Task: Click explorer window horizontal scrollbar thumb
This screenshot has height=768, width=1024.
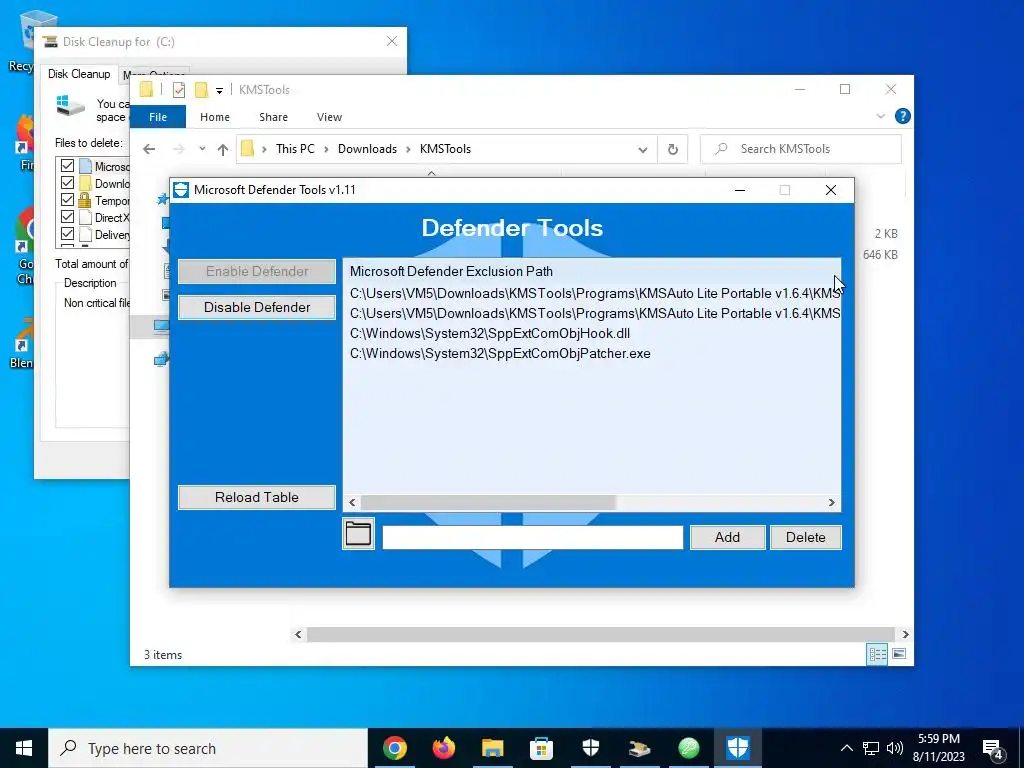Action: 600,634
